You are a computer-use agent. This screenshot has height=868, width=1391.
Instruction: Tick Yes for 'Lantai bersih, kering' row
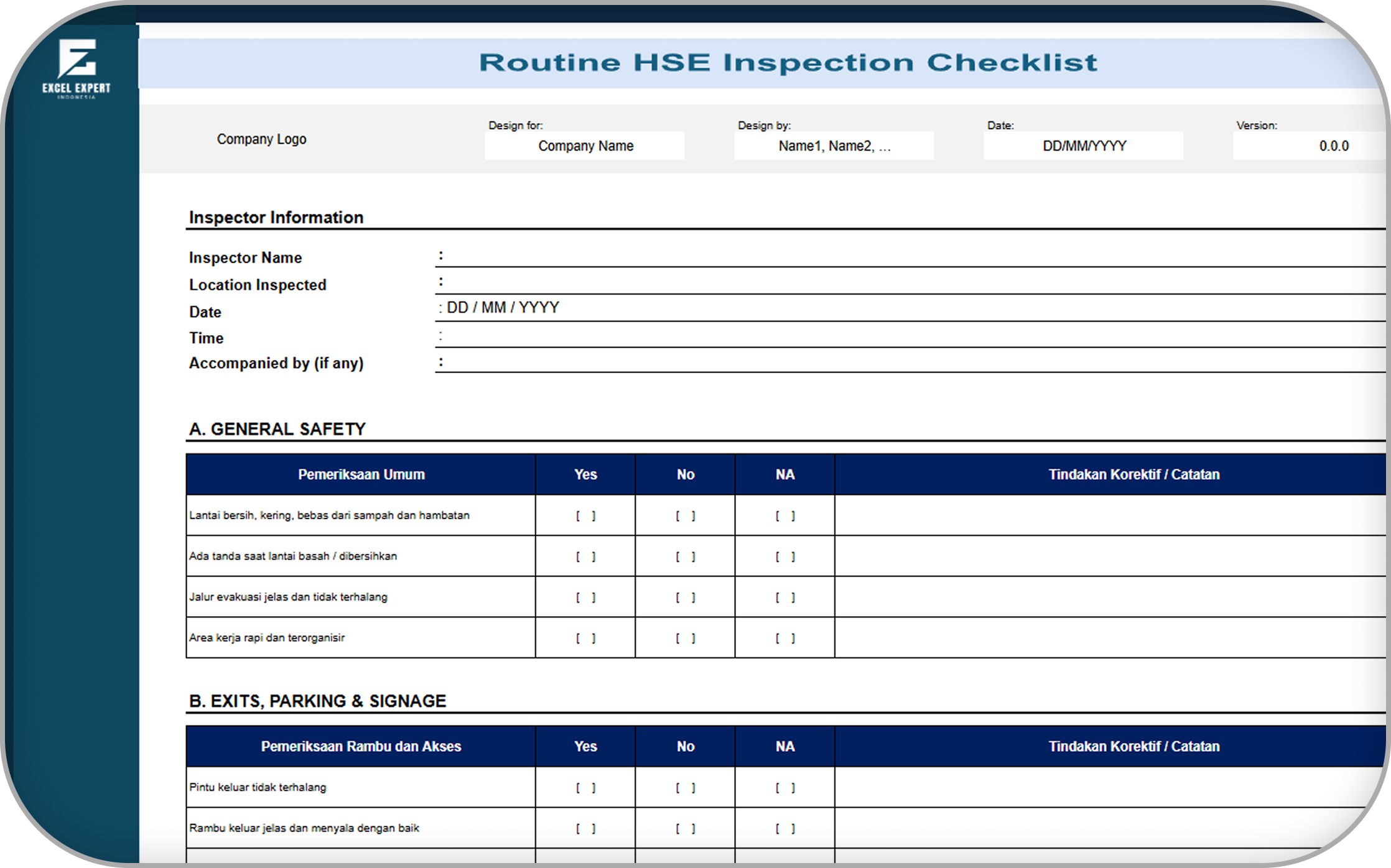pyautogui.click(x=585, y=515)
